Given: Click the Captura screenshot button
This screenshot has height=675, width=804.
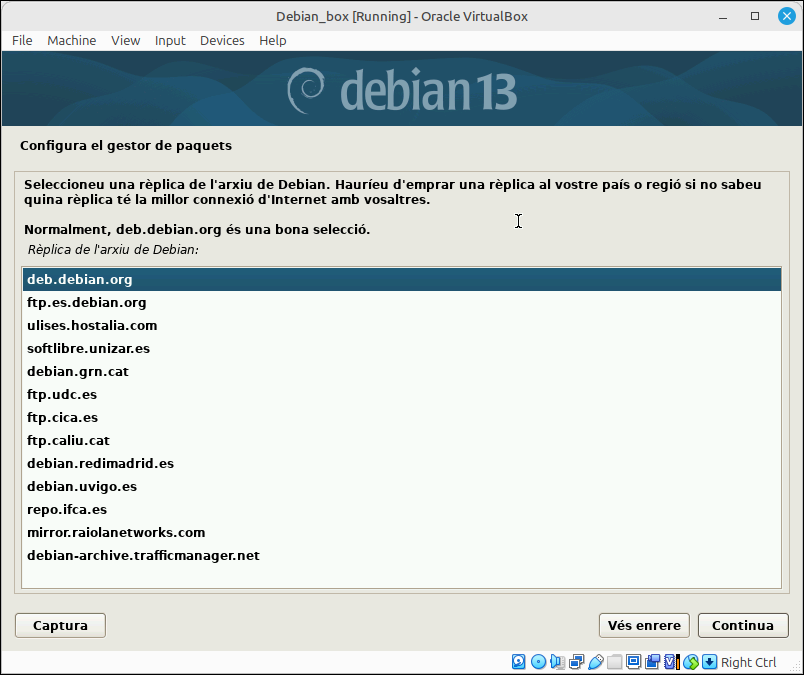Looking at the screenshot, I should (x=61, y=626).
